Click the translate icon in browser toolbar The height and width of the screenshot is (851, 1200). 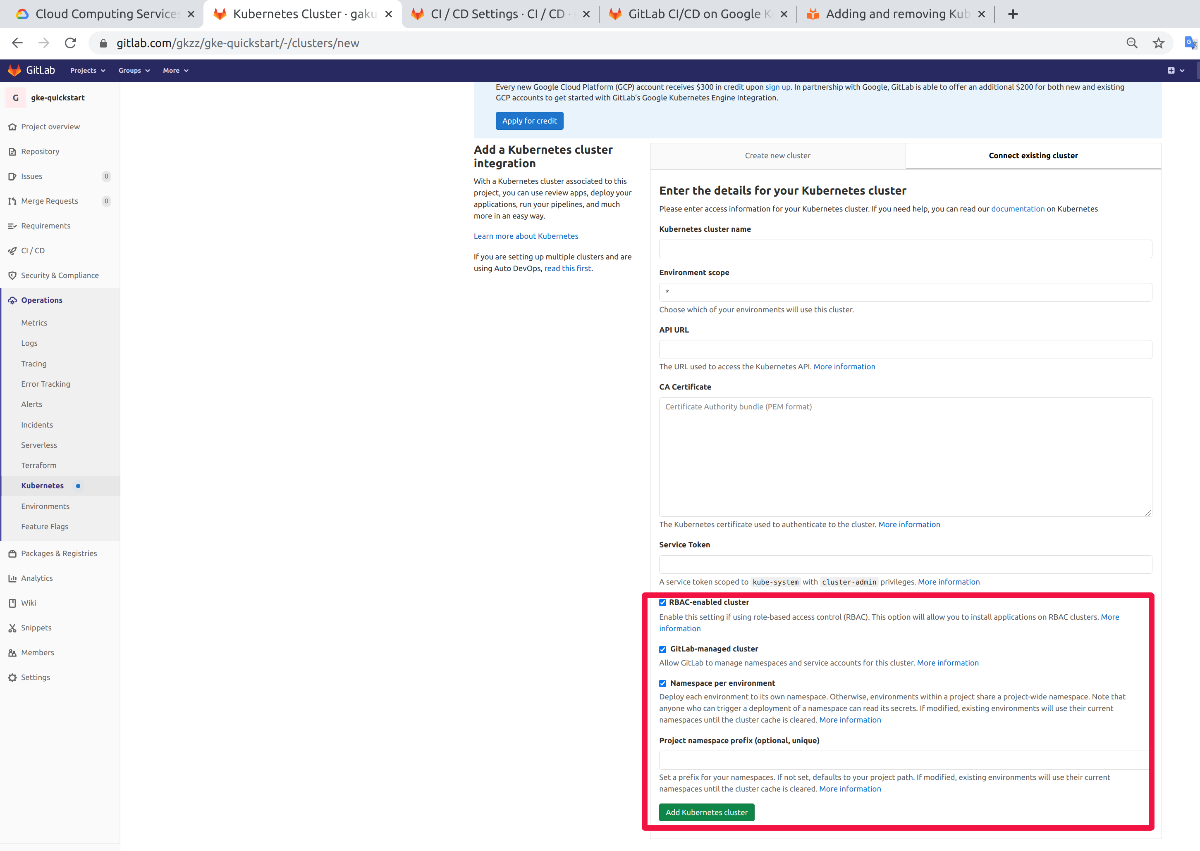[x=1191, y=43]
